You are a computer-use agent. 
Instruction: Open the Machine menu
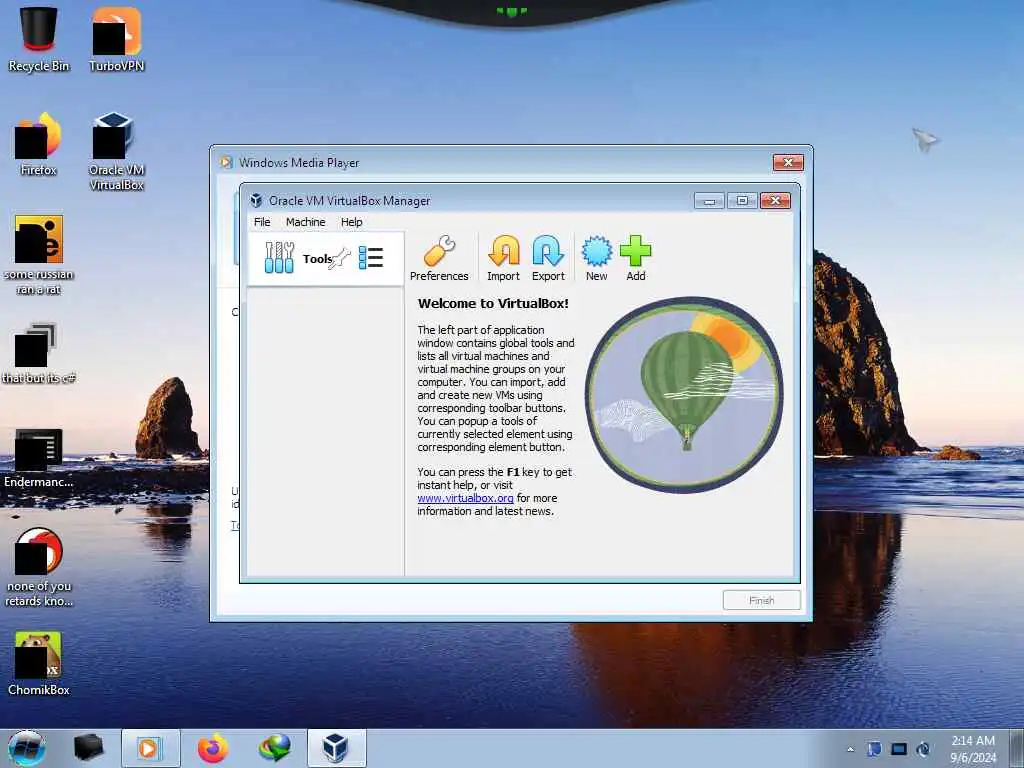306,222
